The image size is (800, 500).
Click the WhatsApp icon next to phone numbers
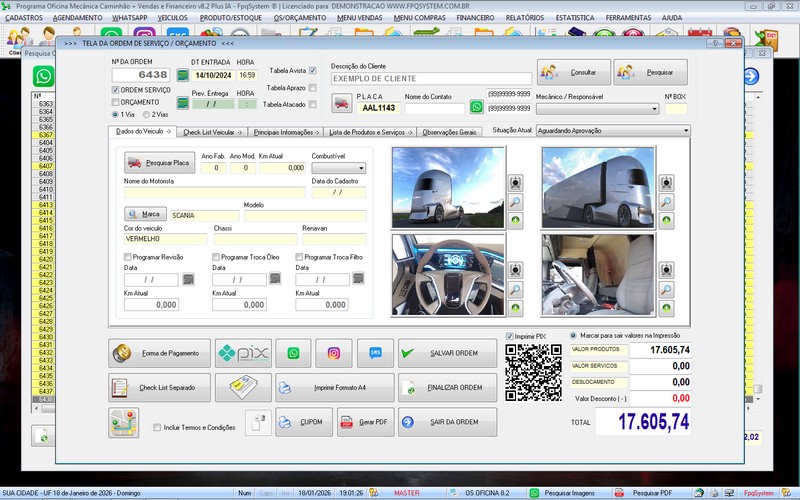tap(477, 107)
